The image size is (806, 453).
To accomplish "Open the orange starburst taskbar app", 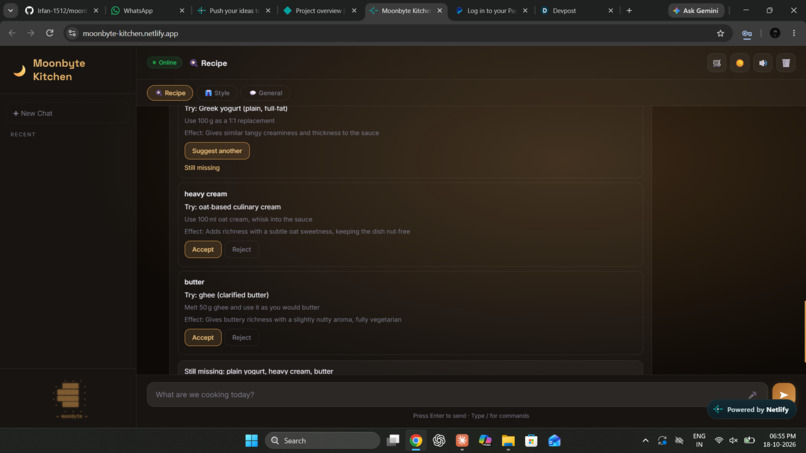I will (x=462, y=441).
